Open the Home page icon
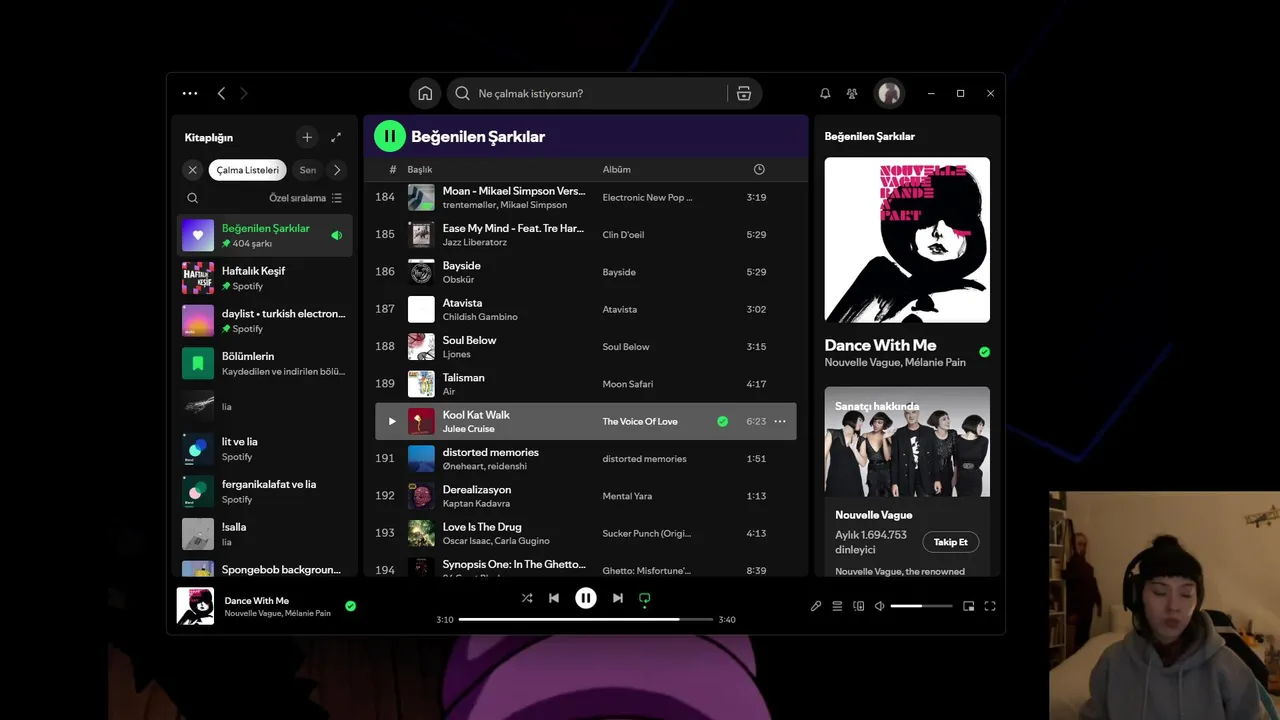1280x720 pixels. 425,93
